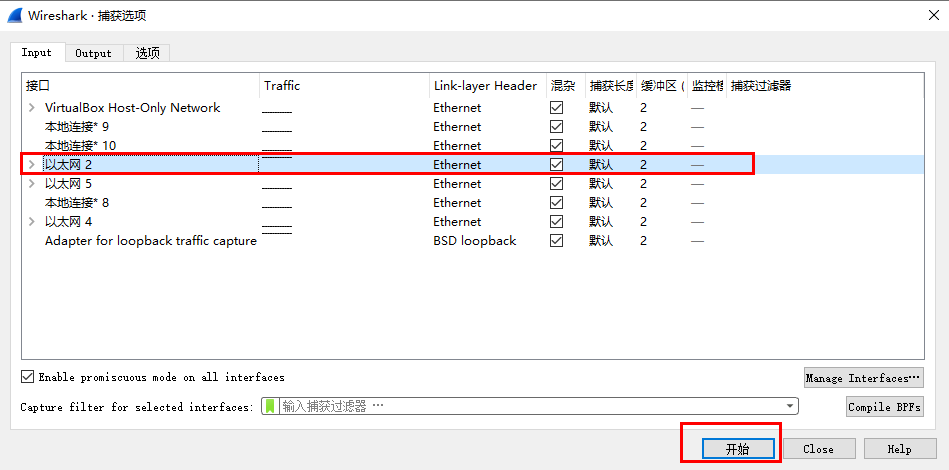Image resolution: width=949 pixels, height=470 pixels.
Task: Toggle promiscuous checkbox for VirtualBox Host-Only Network
Action: 556,108
